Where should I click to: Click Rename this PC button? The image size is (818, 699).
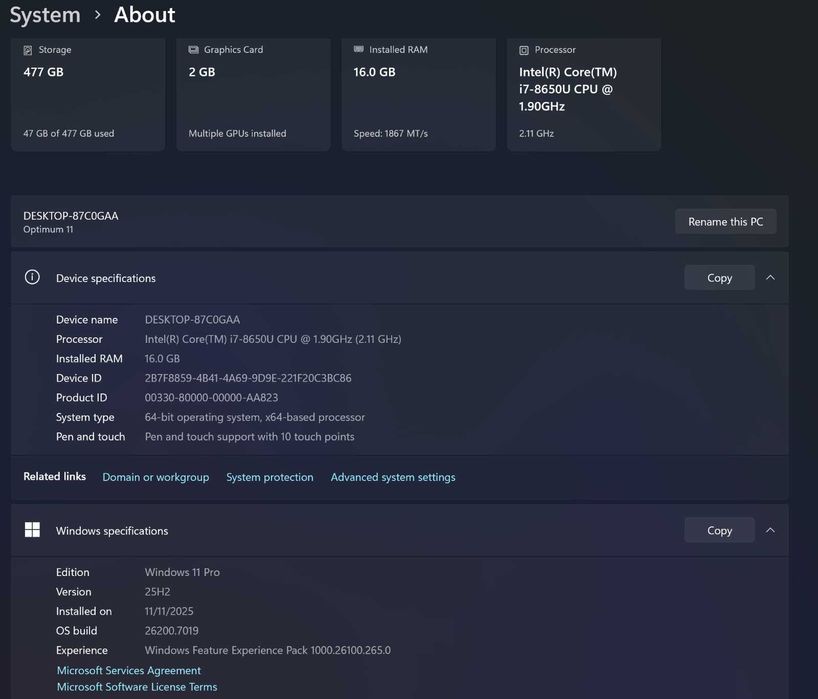[x=725, y=222]
